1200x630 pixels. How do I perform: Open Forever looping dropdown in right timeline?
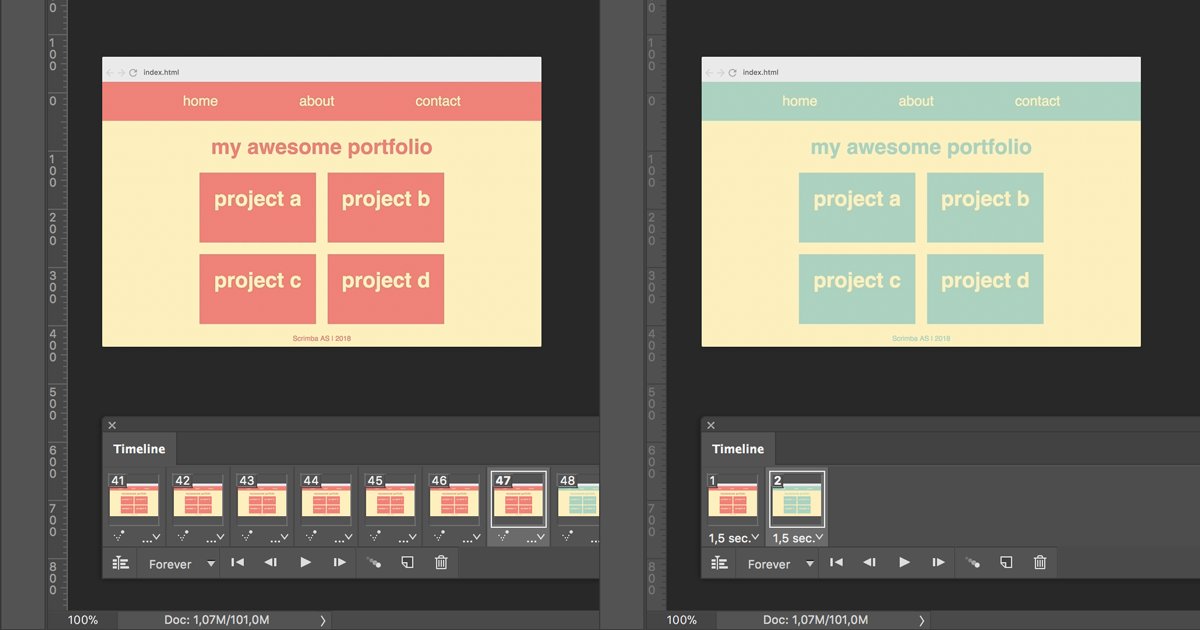coord(778,564)
